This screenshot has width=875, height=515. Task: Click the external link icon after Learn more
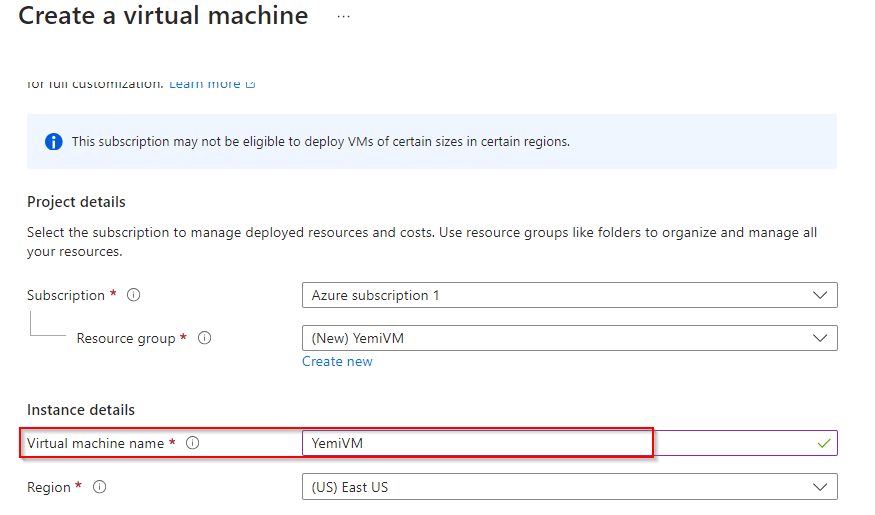tap(251, 84)
